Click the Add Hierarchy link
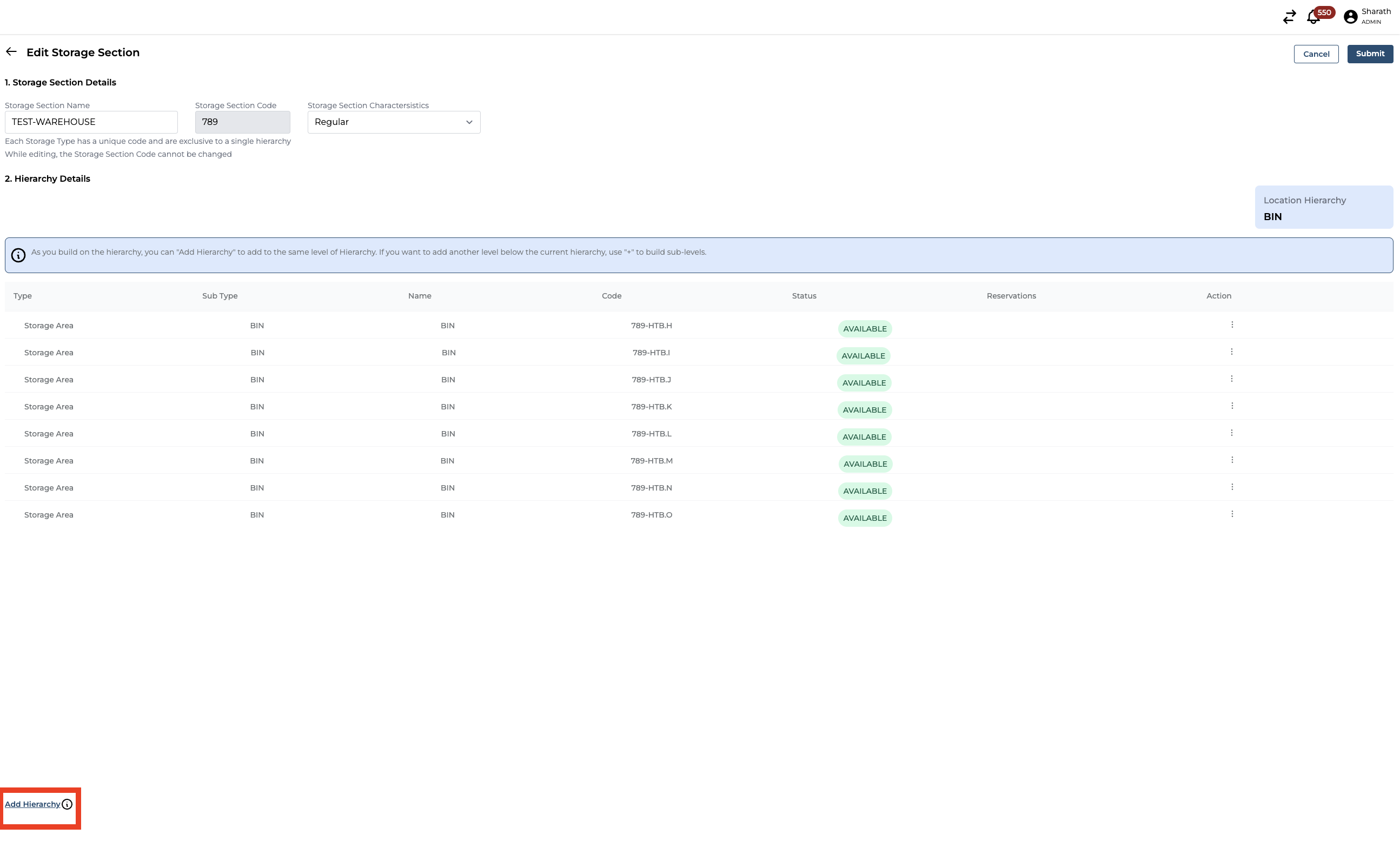 point(32,804)
